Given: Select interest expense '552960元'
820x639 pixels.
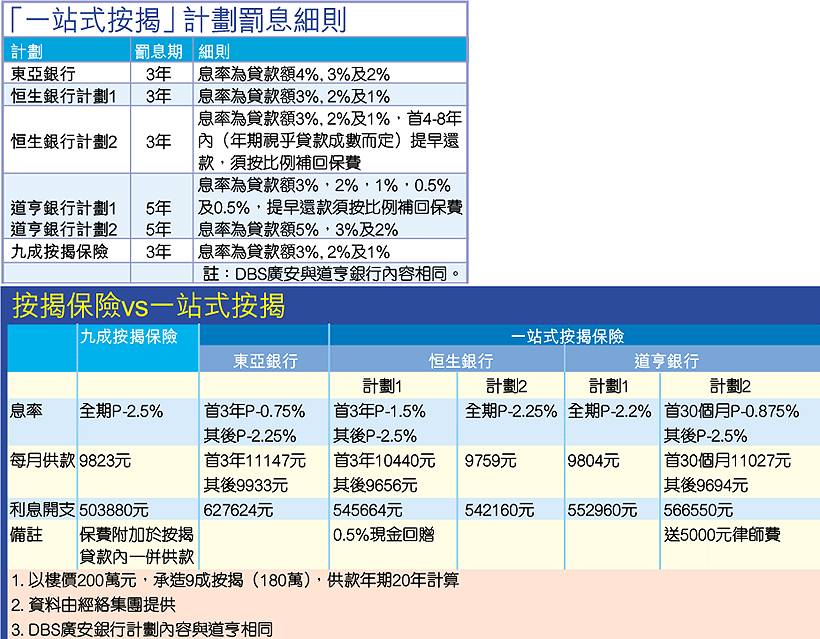Looking at the screenshot, I should tap(602, 510).
